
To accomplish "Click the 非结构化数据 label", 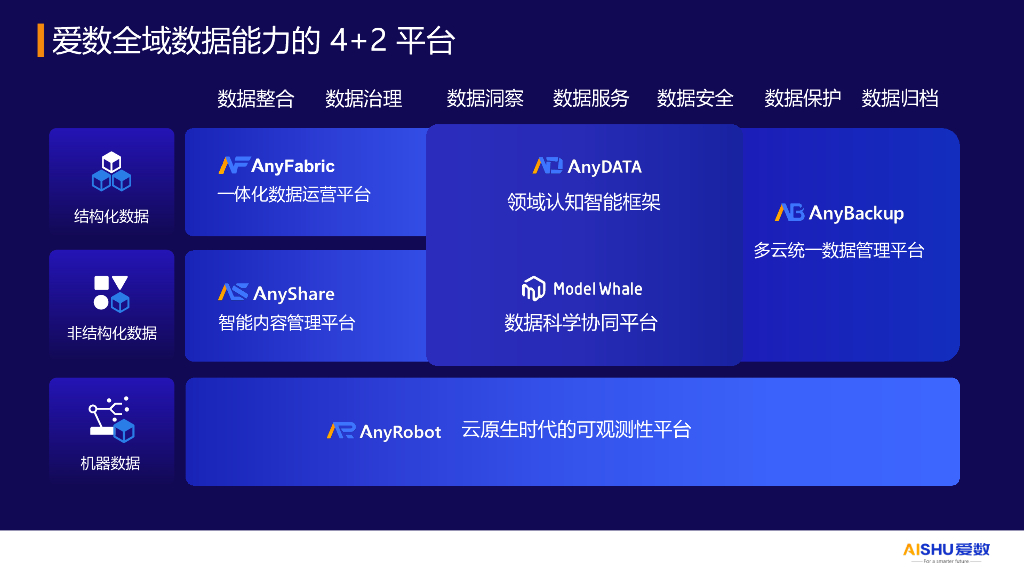I will [112, 333].
